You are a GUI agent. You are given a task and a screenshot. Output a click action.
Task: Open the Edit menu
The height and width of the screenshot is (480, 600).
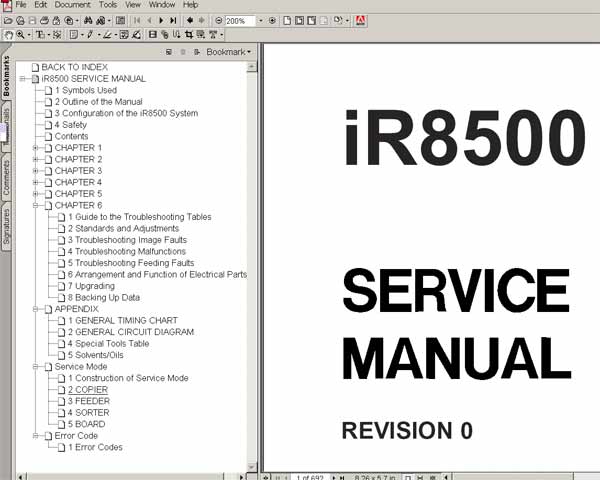pyautogui.click(x=41, y=5)
